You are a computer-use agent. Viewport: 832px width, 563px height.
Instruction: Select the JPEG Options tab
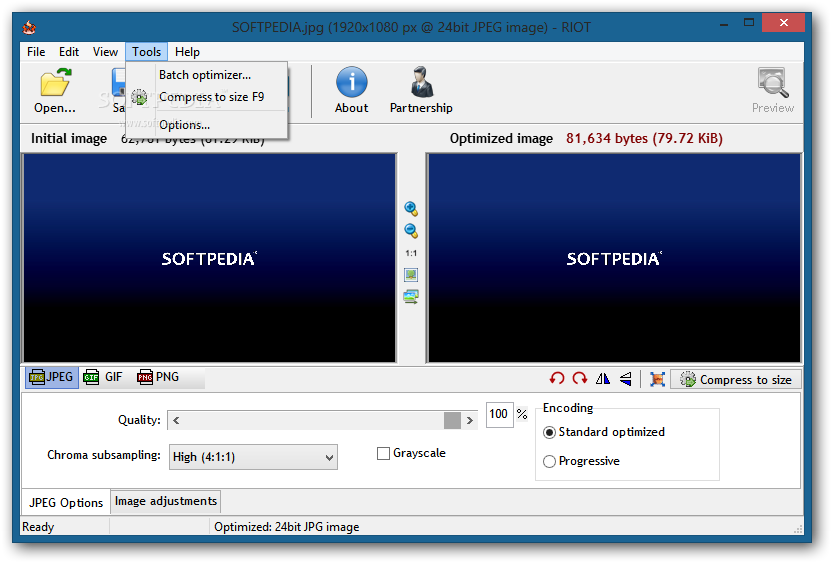click(66, 503)
